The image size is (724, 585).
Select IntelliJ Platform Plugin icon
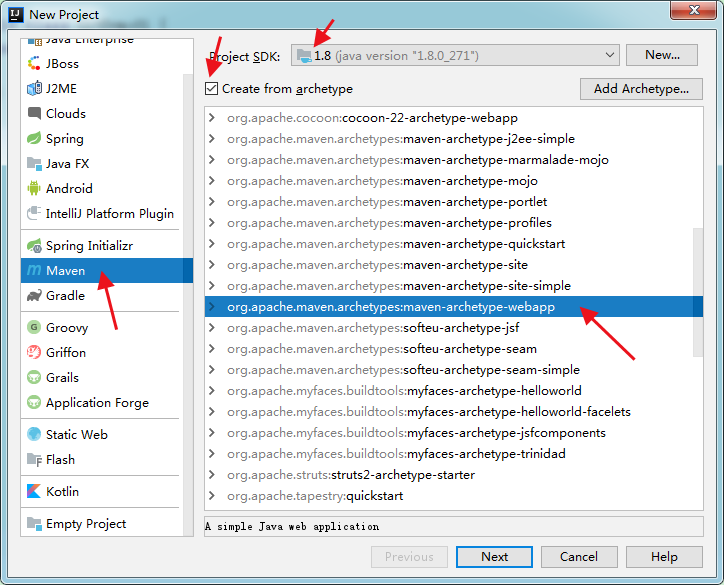(x=34, y=213)
